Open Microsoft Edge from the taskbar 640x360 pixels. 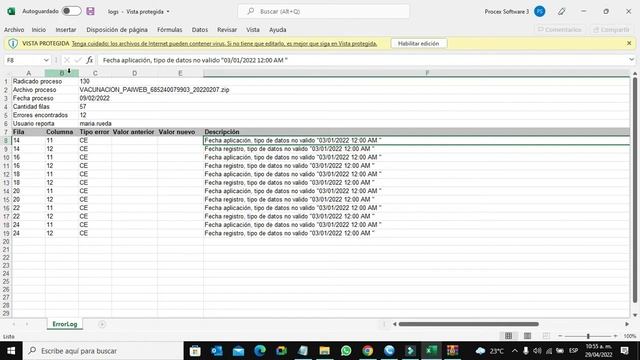click(x=260, y=351)
